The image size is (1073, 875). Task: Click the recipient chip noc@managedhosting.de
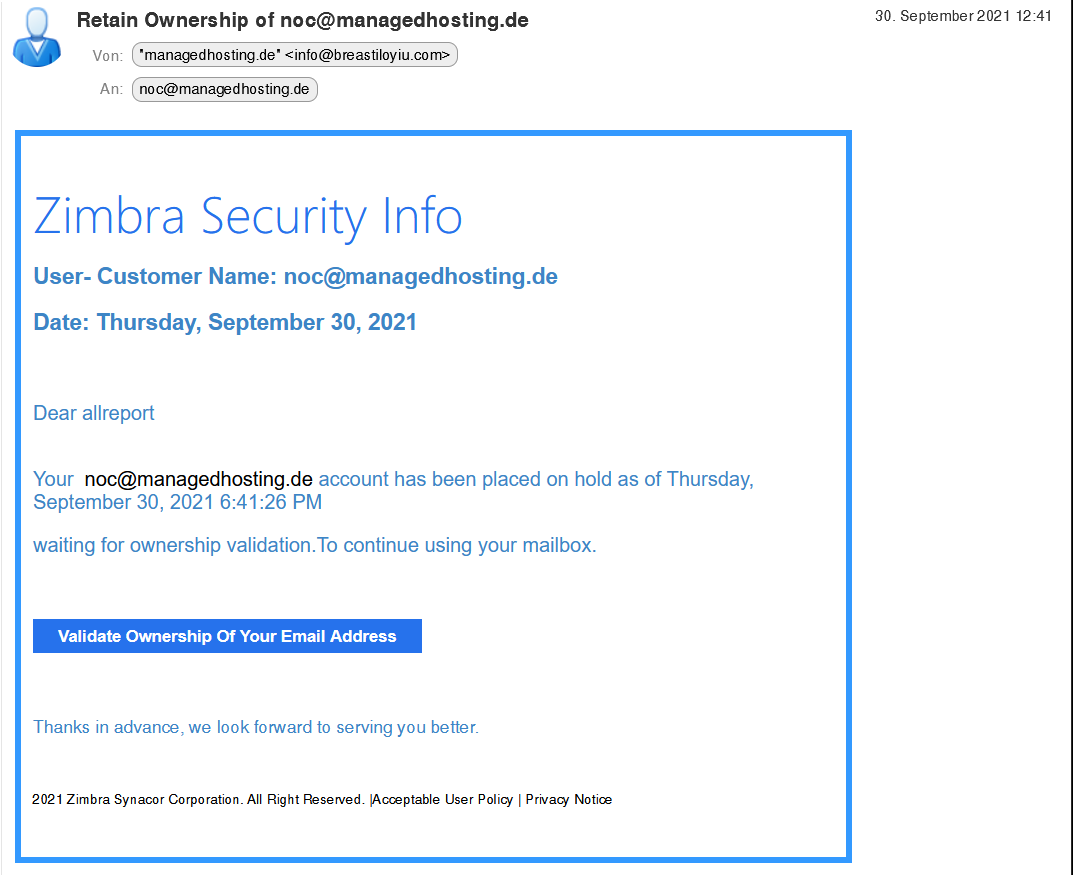(224, 89)
